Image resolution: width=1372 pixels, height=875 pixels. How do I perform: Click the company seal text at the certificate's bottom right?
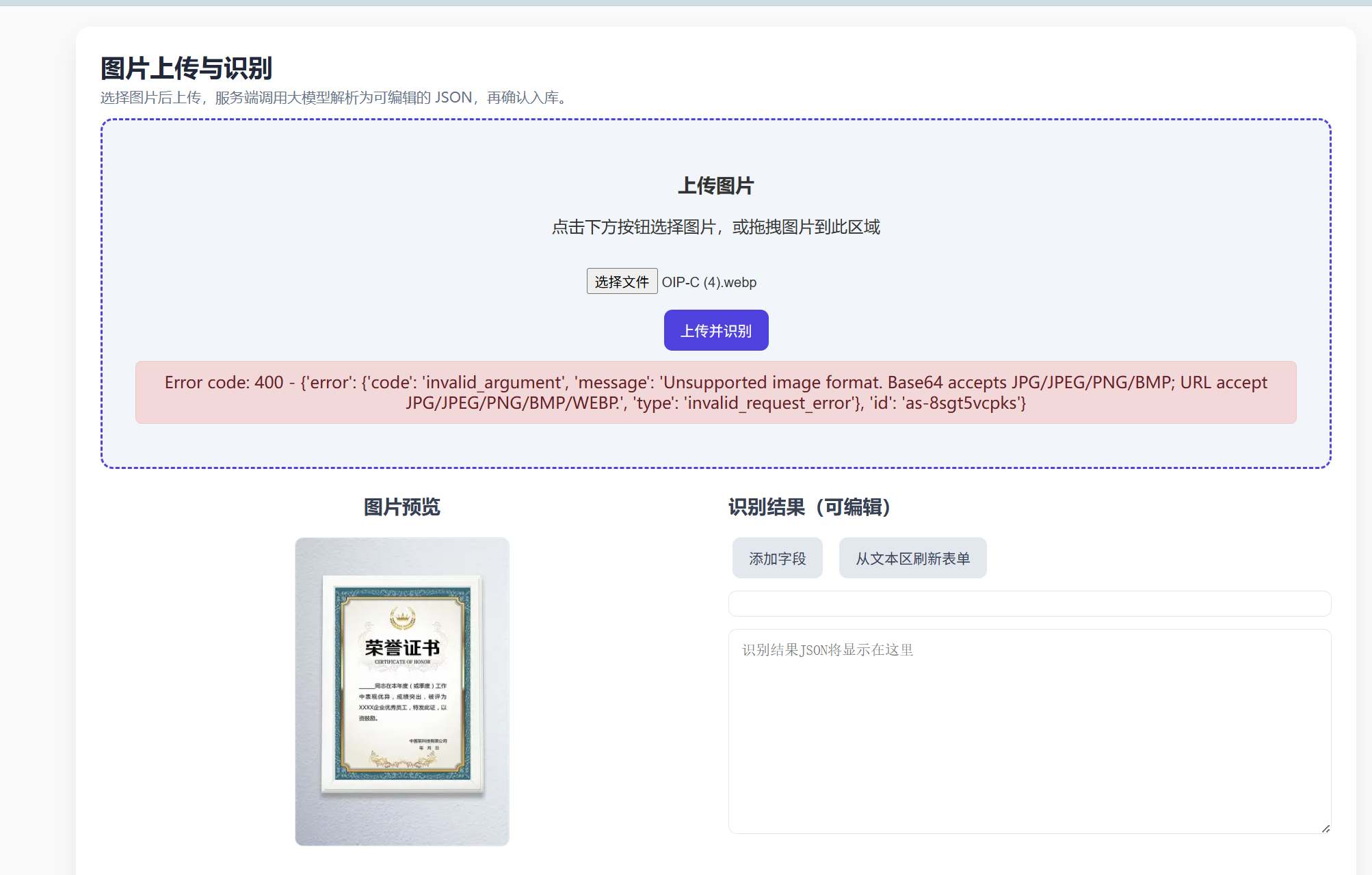(x=428, y=741)
